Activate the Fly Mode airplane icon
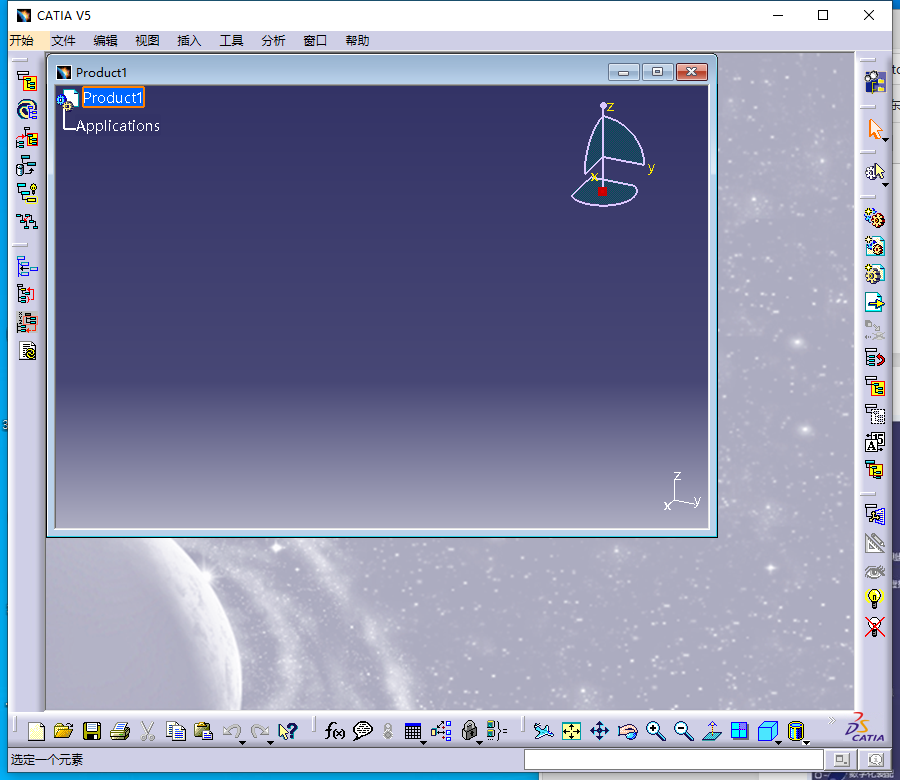 (541, 731)
